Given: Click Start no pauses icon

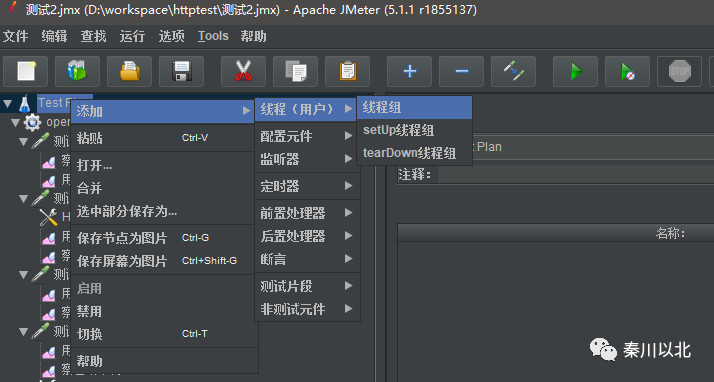Looking at the screenshot, I should click(x=627, y=71).
